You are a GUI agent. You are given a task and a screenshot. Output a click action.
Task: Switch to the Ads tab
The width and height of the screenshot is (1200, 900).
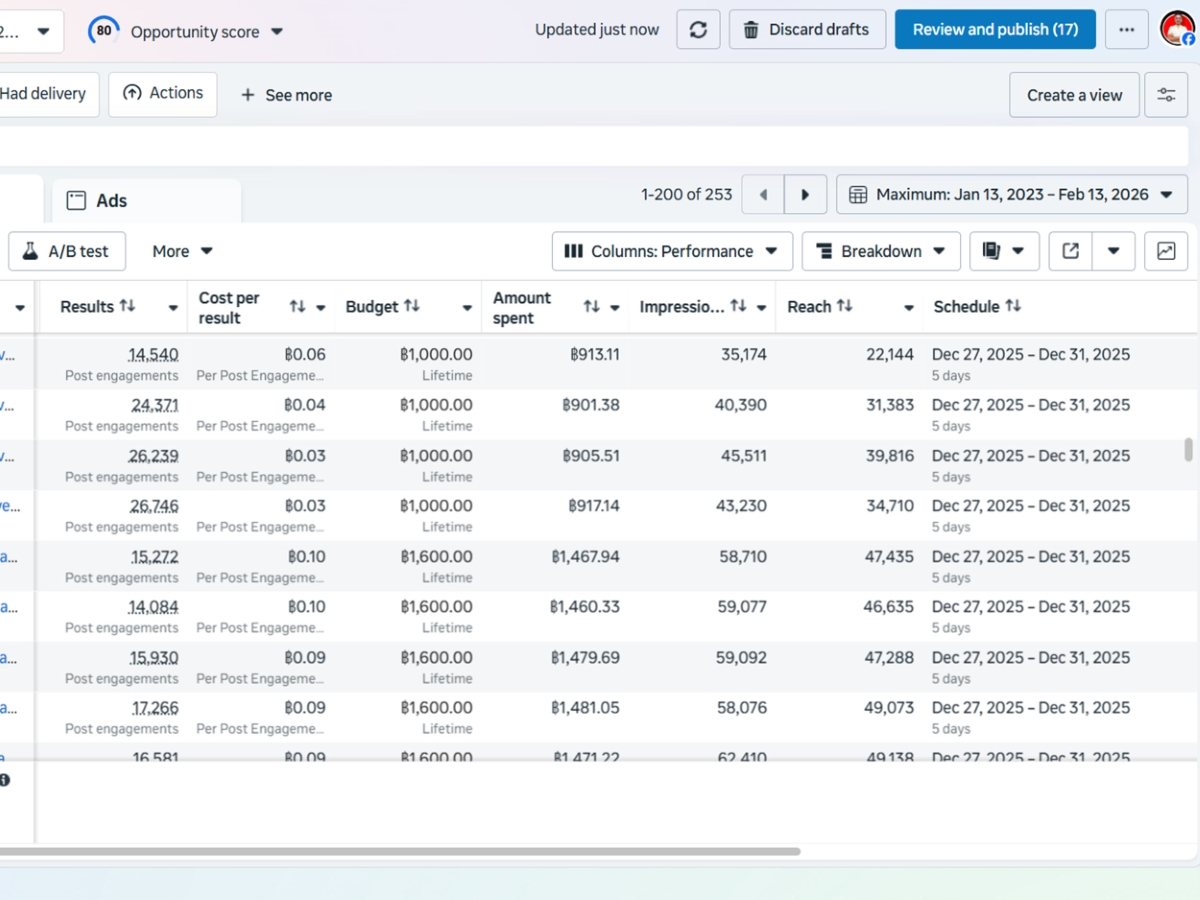[x=110, y=200]
